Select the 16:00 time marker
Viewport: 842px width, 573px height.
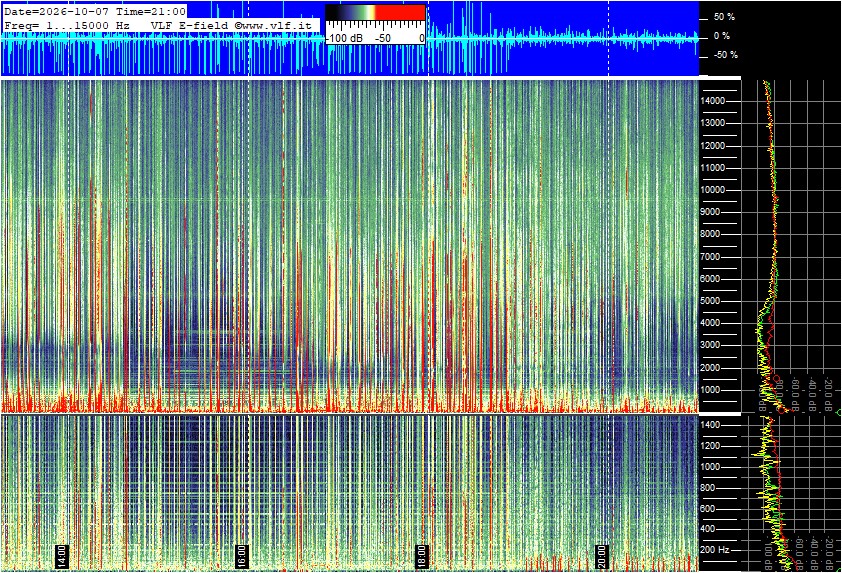click(242, 557)
